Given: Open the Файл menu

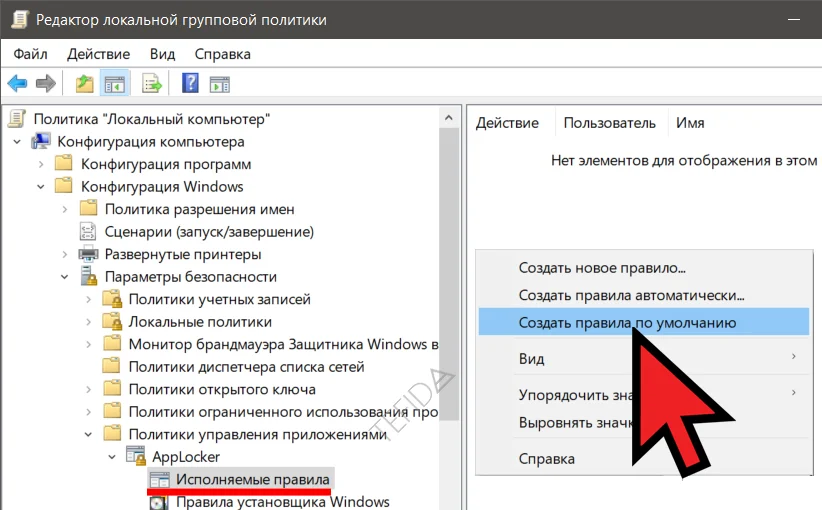Looking at the screenshot, I should [x=30, y=54].
